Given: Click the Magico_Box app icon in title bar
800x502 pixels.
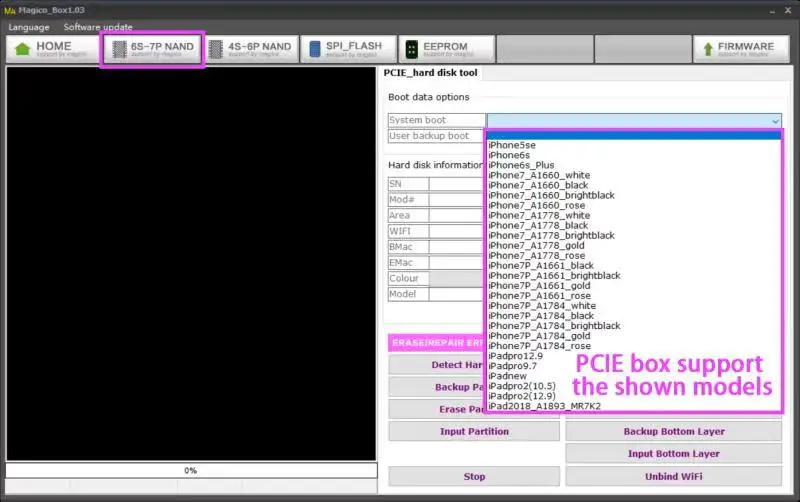Looking at the screenshot, I should (10, 10).
